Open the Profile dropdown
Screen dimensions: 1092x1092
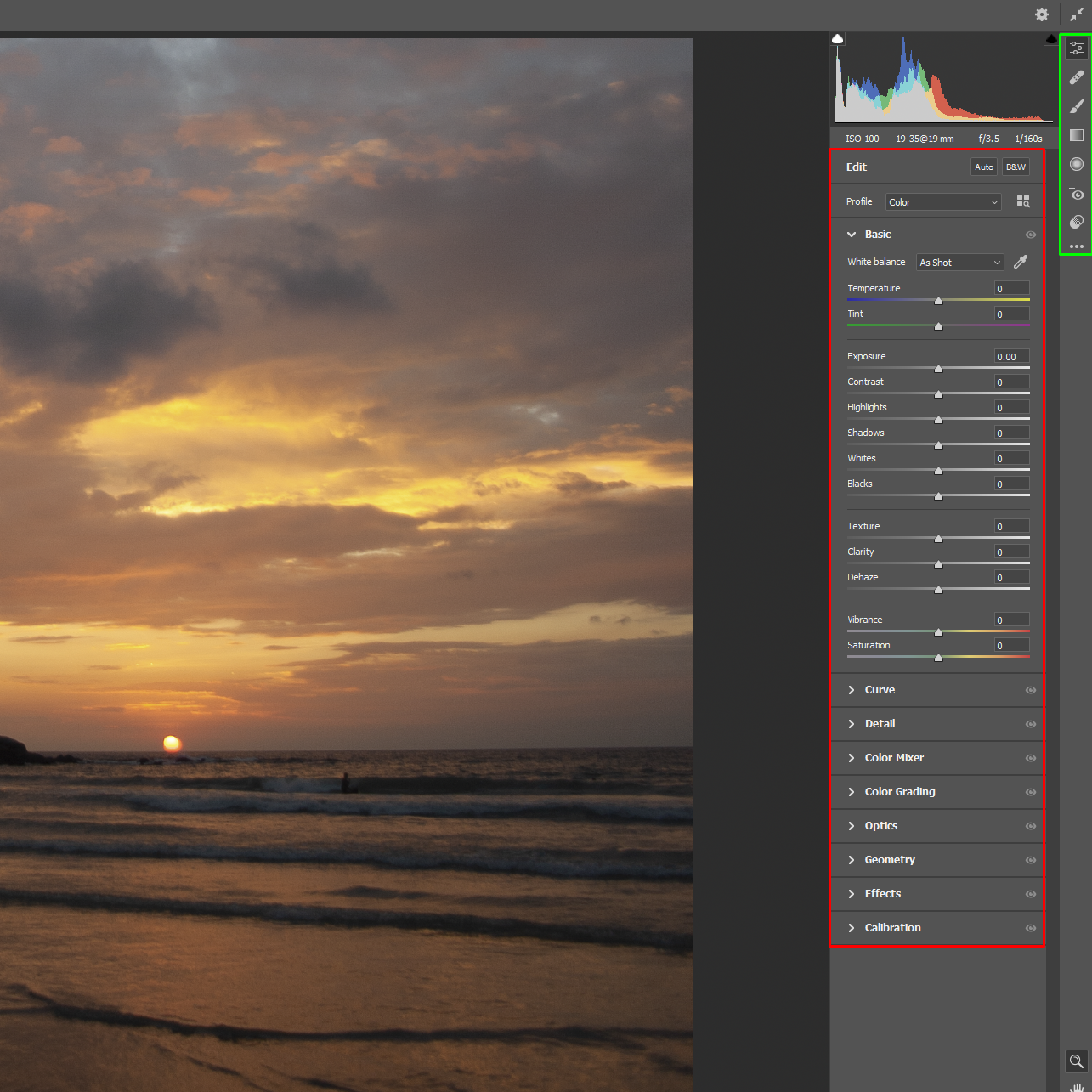click(x=942, y=201)
